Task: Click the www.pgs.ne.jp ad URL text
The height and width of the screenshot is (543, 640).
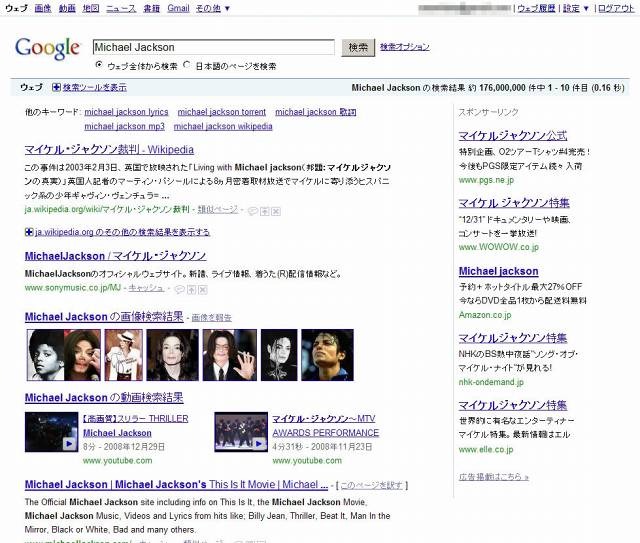Action: [486, 180]
